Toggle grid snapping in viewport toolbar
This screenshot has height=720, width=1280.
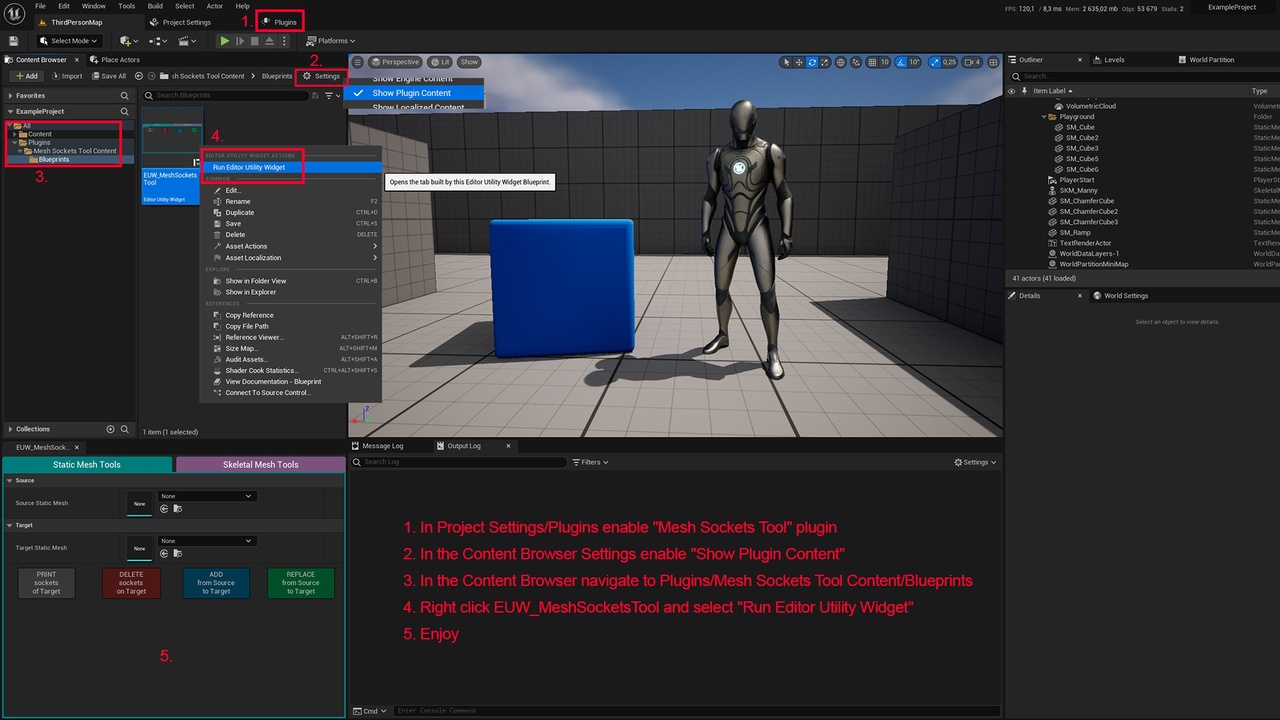[872, 62]
